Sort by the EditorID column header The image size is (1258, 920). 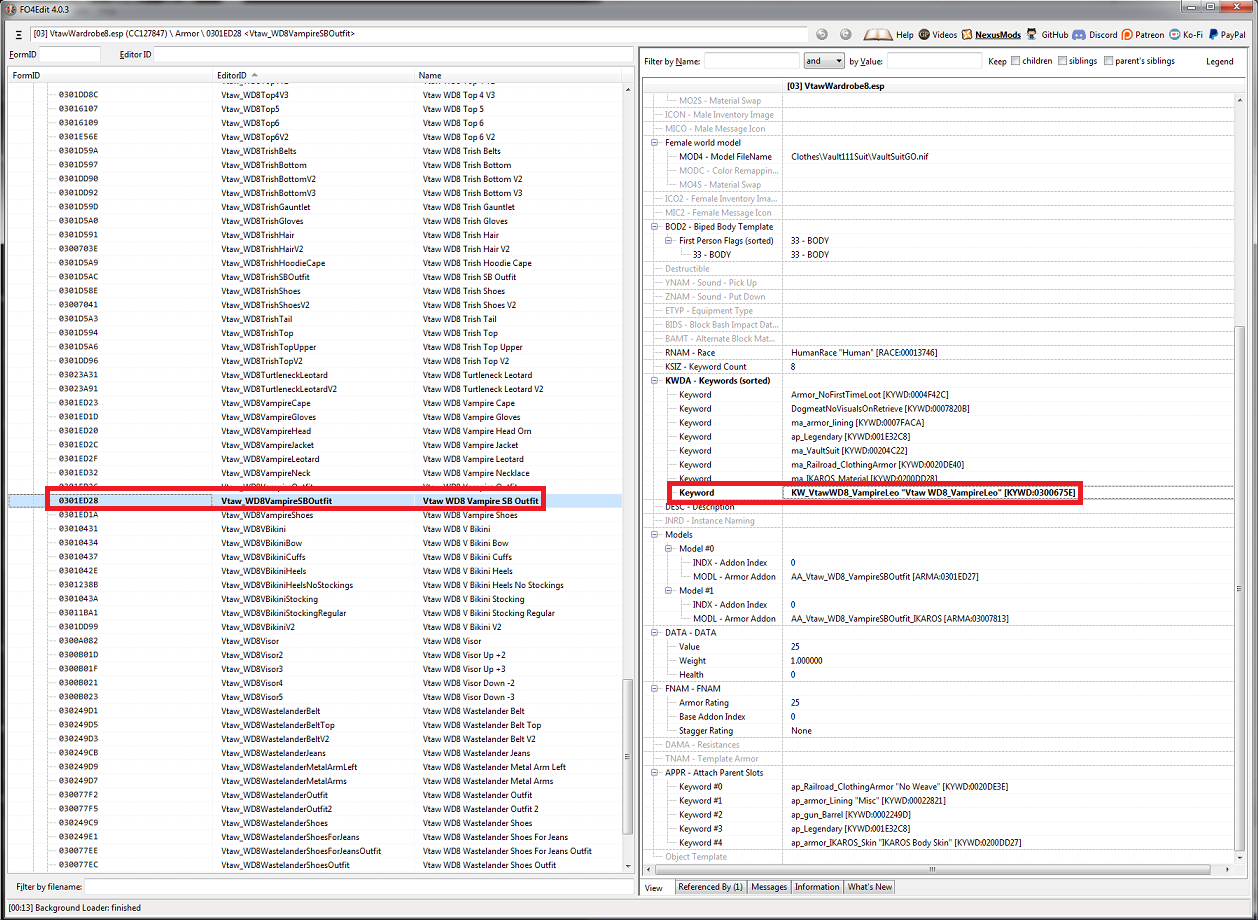tap(314, 75)
